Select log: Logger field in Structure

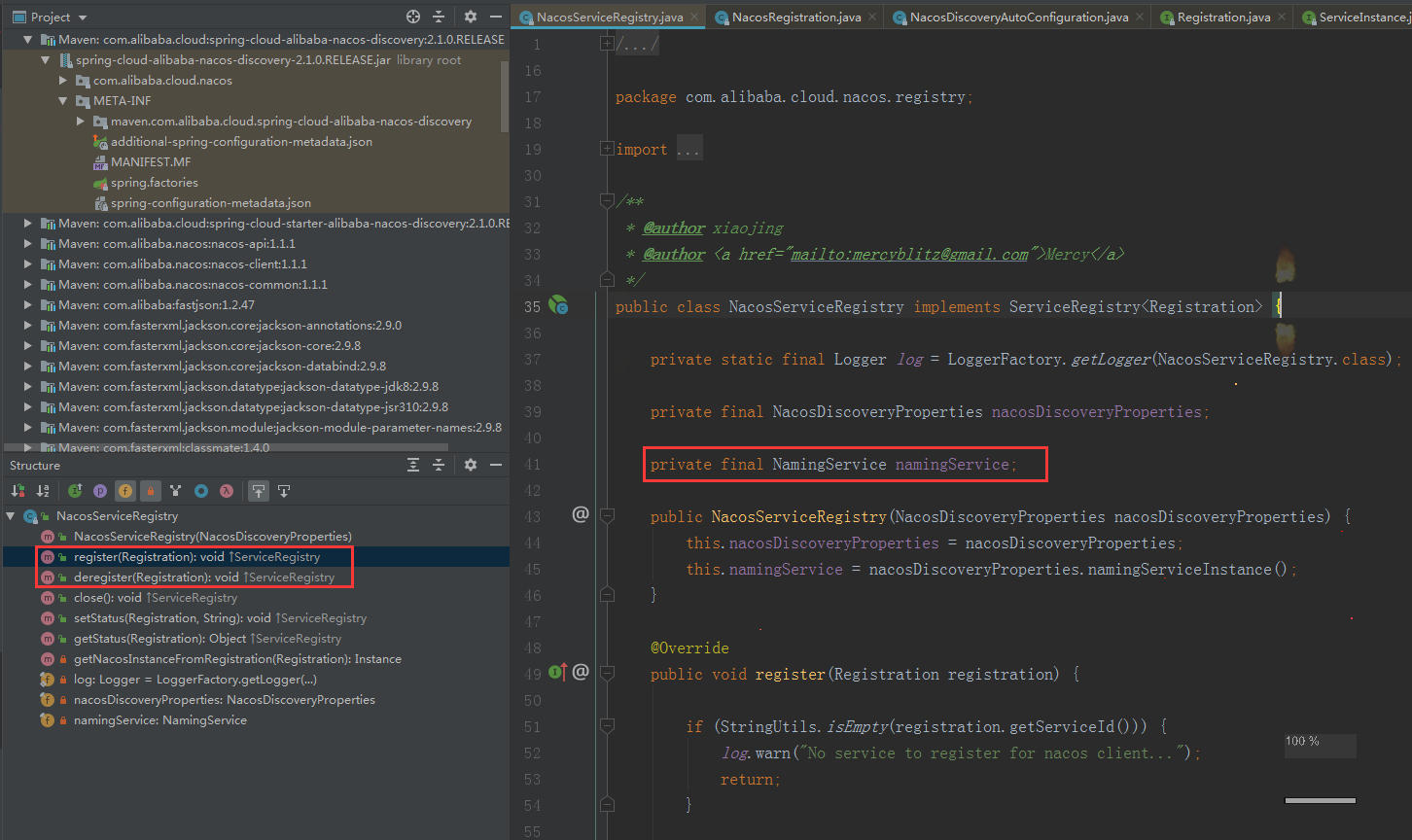tap(195, 680)
